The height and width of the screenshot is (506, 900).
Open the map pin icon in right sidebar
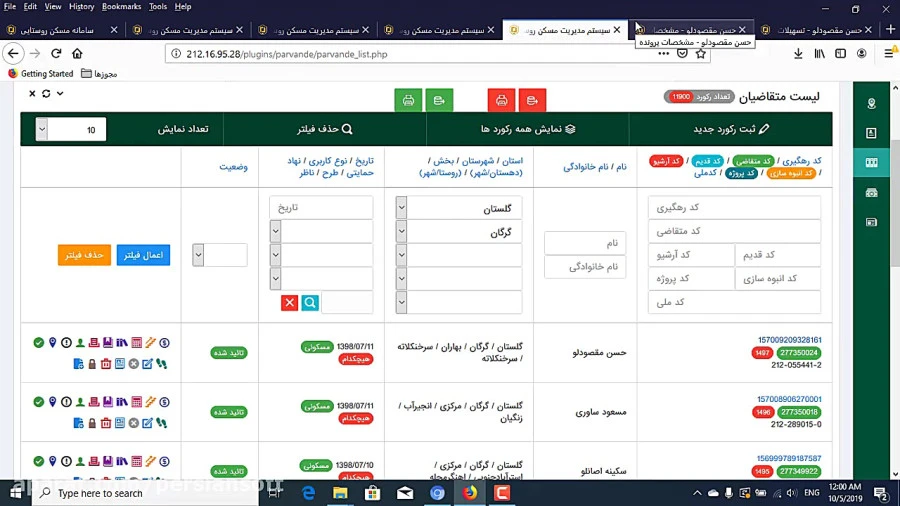871,104
